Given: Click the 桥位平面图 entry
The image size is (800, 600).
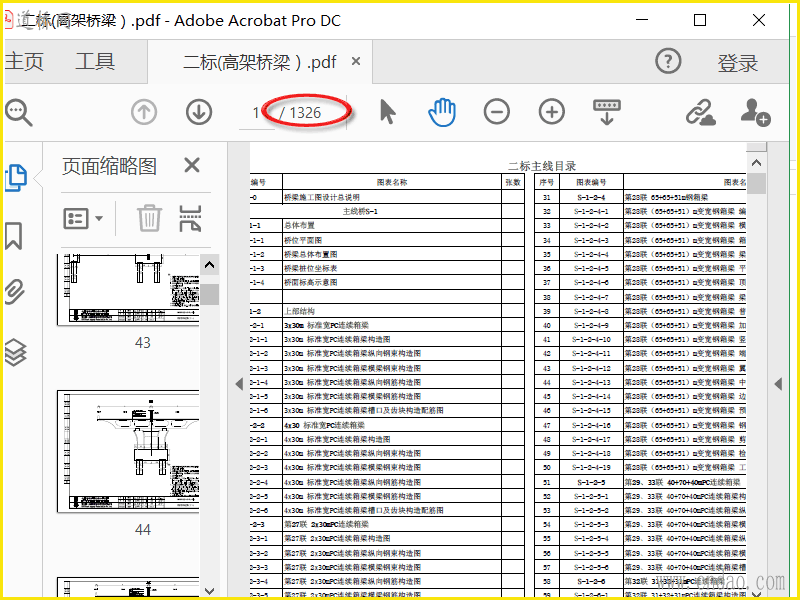Looking at the screenshot, I should point(303,240).
